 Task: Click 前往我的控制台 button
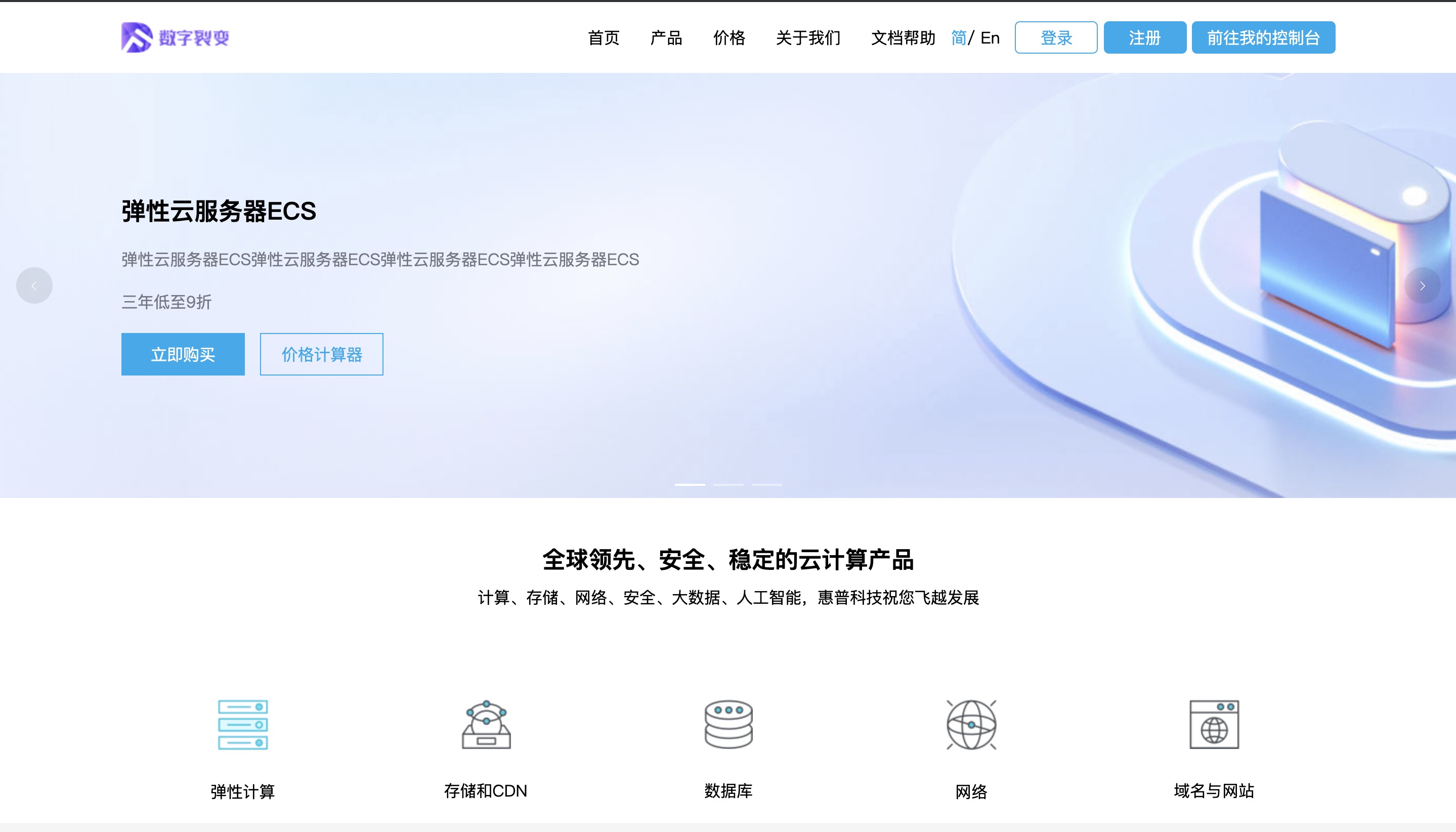pyautogui.click(x=1263, y=38)
